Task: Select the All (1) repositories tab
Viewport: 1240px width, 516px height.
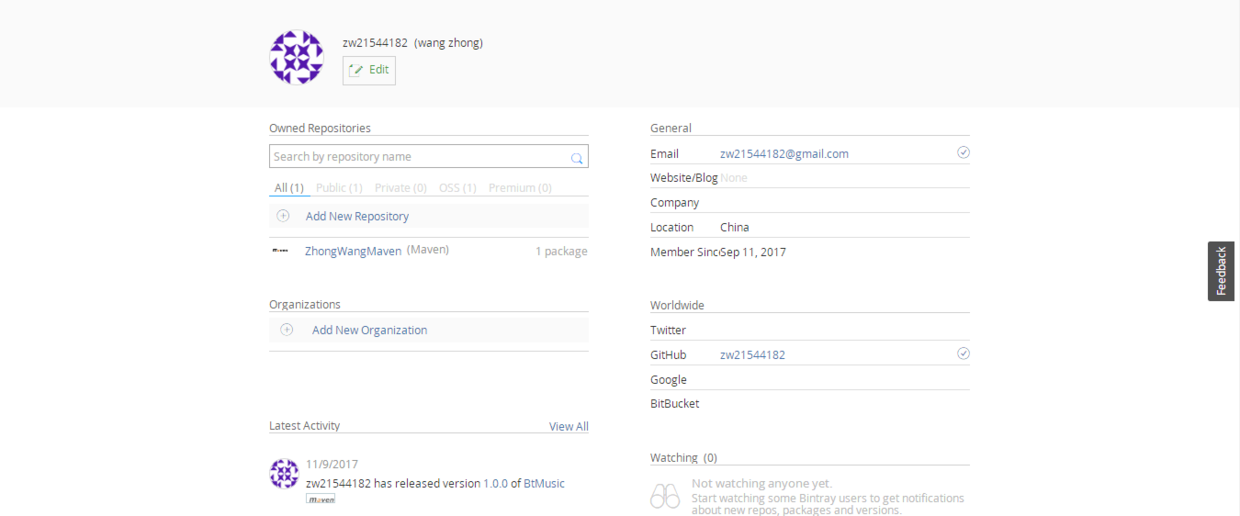Action: [289, 188]
